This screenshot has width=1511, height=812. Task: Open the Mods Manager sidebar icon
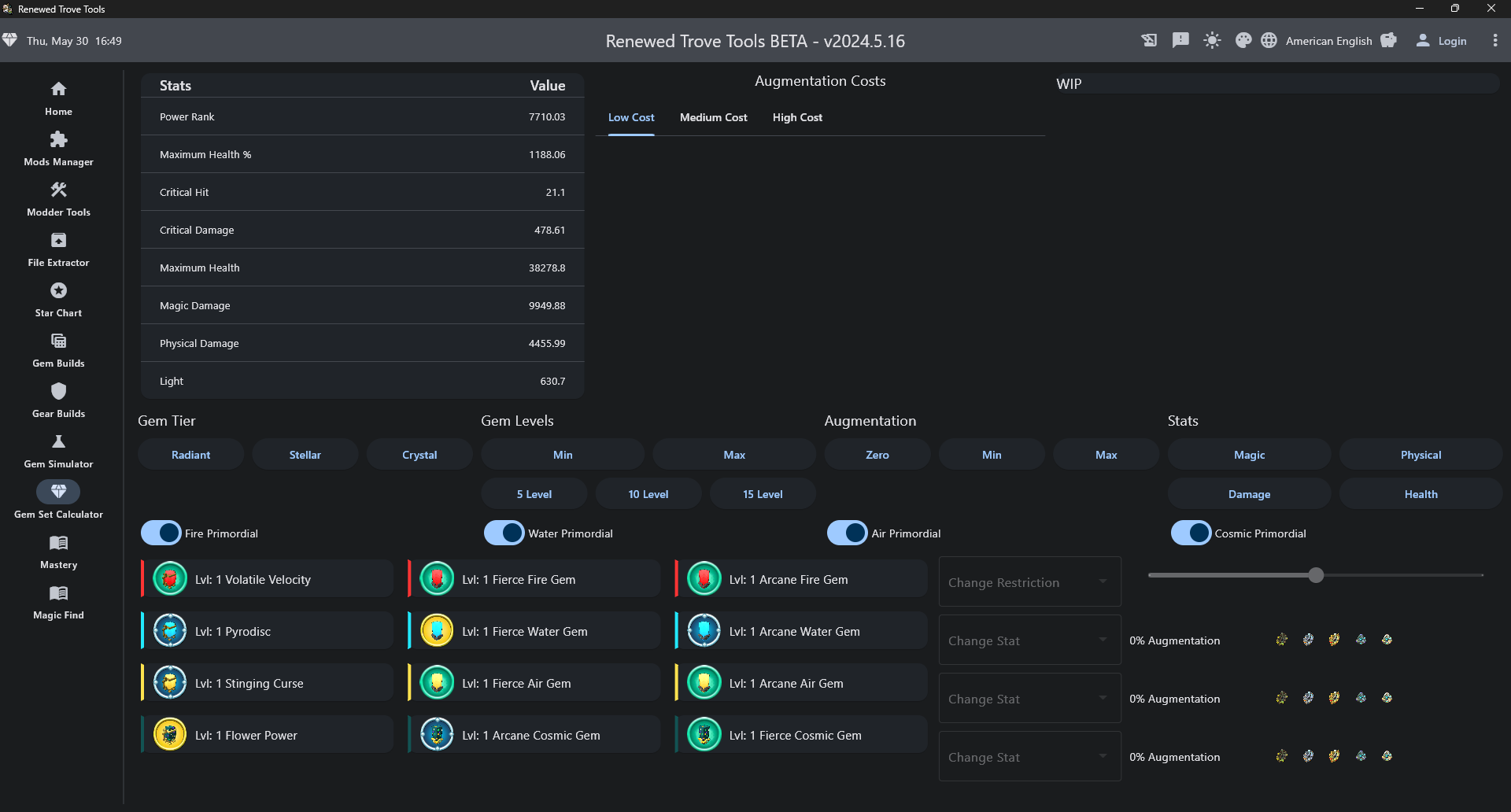[x=58, y=141]
